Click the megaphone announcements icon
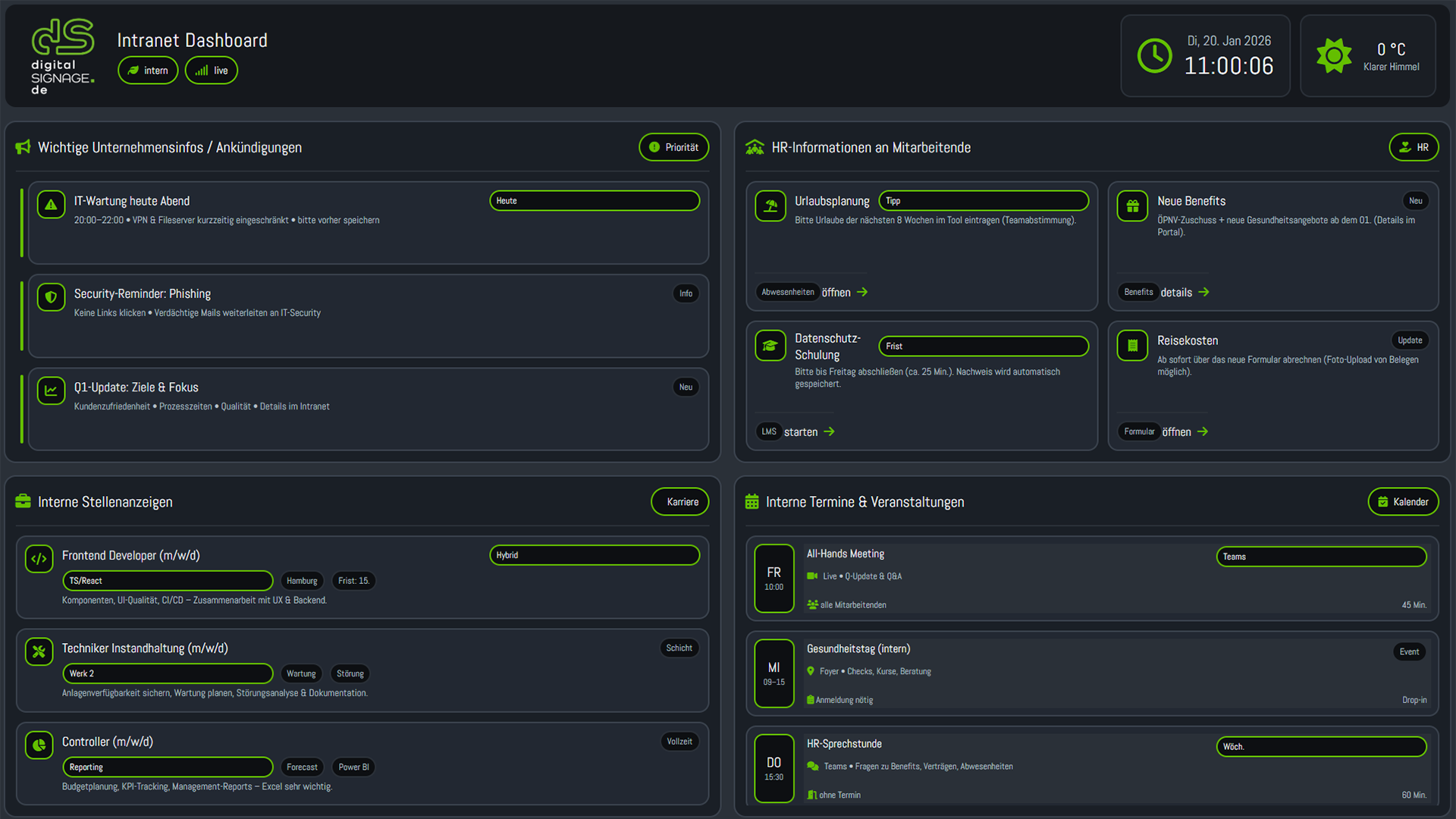 click(x=23, y=147)
